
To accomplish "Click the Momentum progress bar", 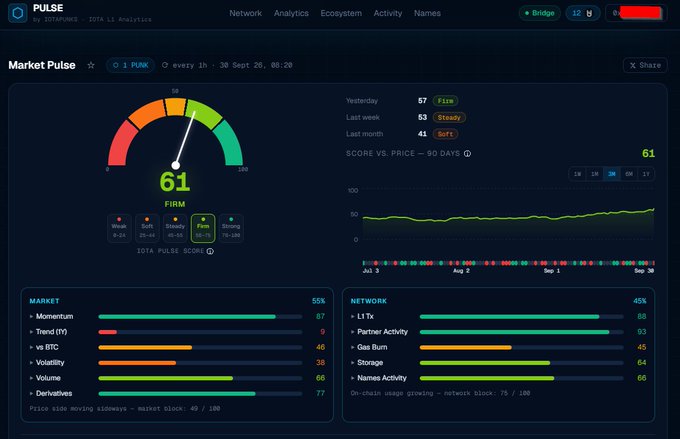I will [200, 317].
